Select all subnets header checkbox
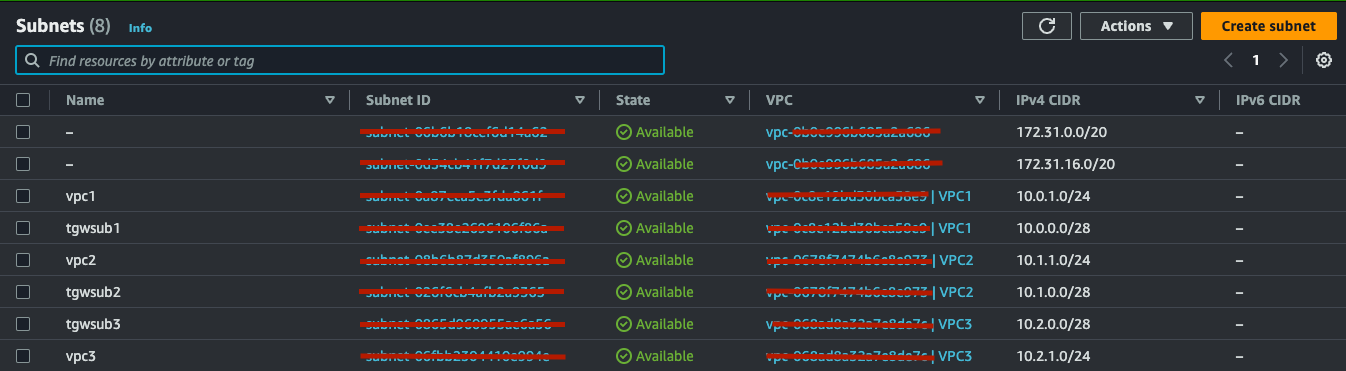Viewport: 1346px width, 371px height. tap(23, 100)
